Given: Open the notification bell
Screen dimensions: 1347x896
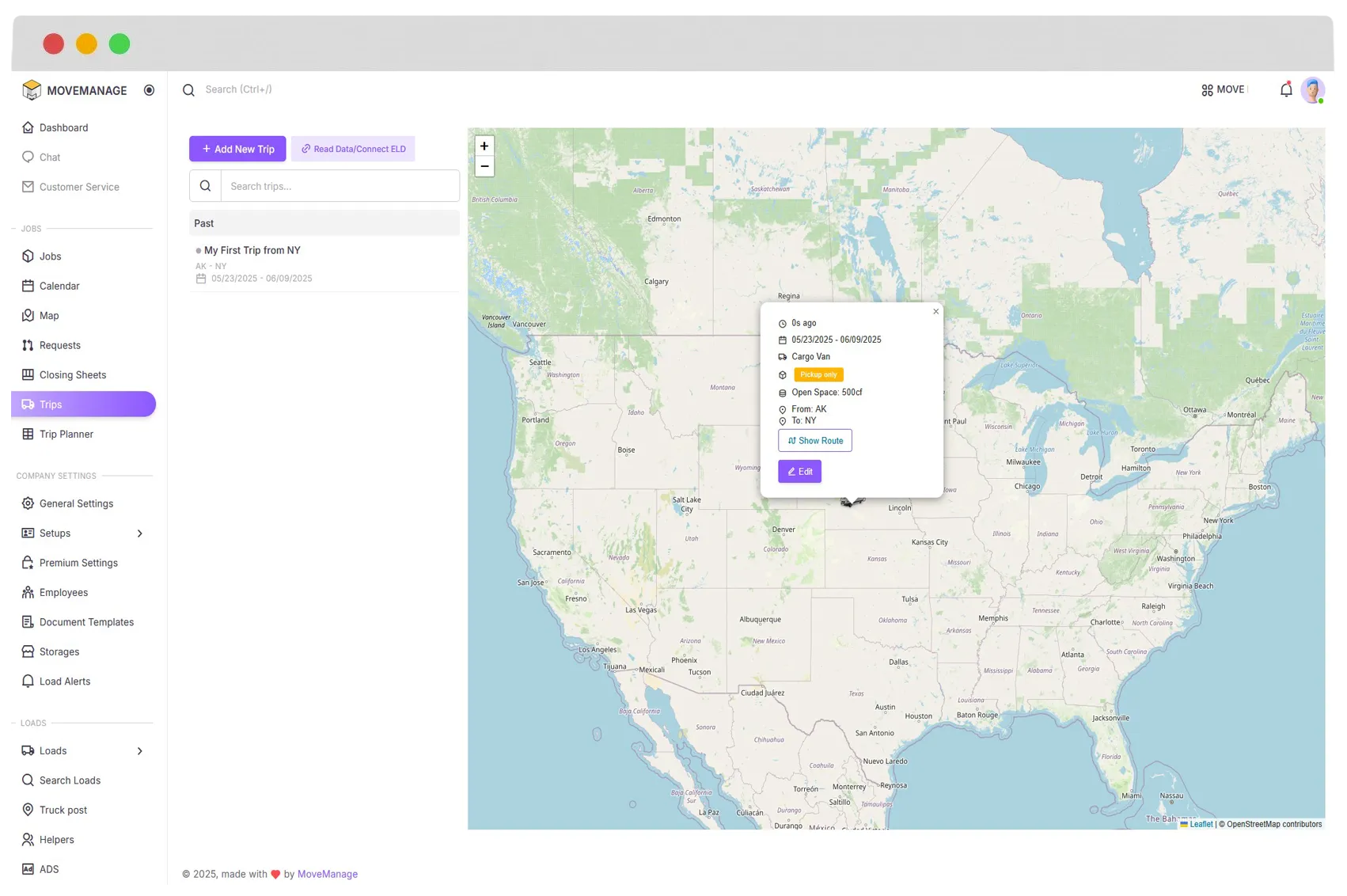Looking at the screenshot, I should (x=1285, y=89).
